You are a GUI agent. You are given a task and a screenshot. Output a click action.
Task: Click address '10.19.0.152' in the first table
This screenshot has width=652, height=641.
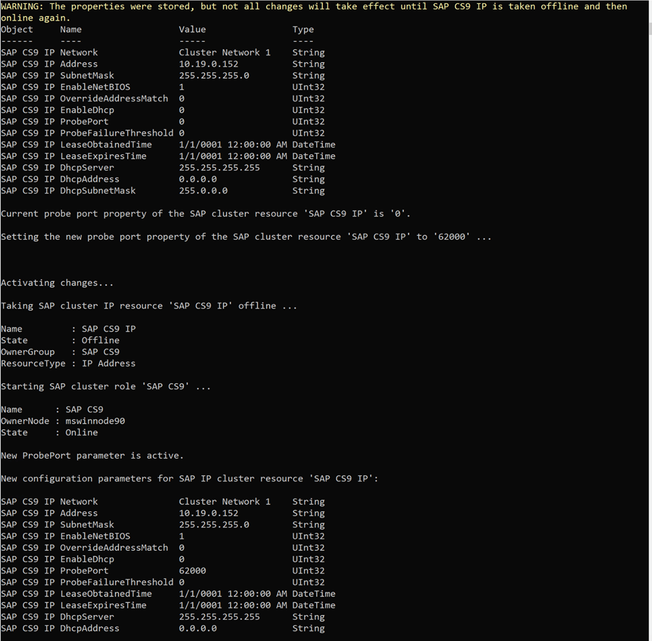(x=209, y=64)
